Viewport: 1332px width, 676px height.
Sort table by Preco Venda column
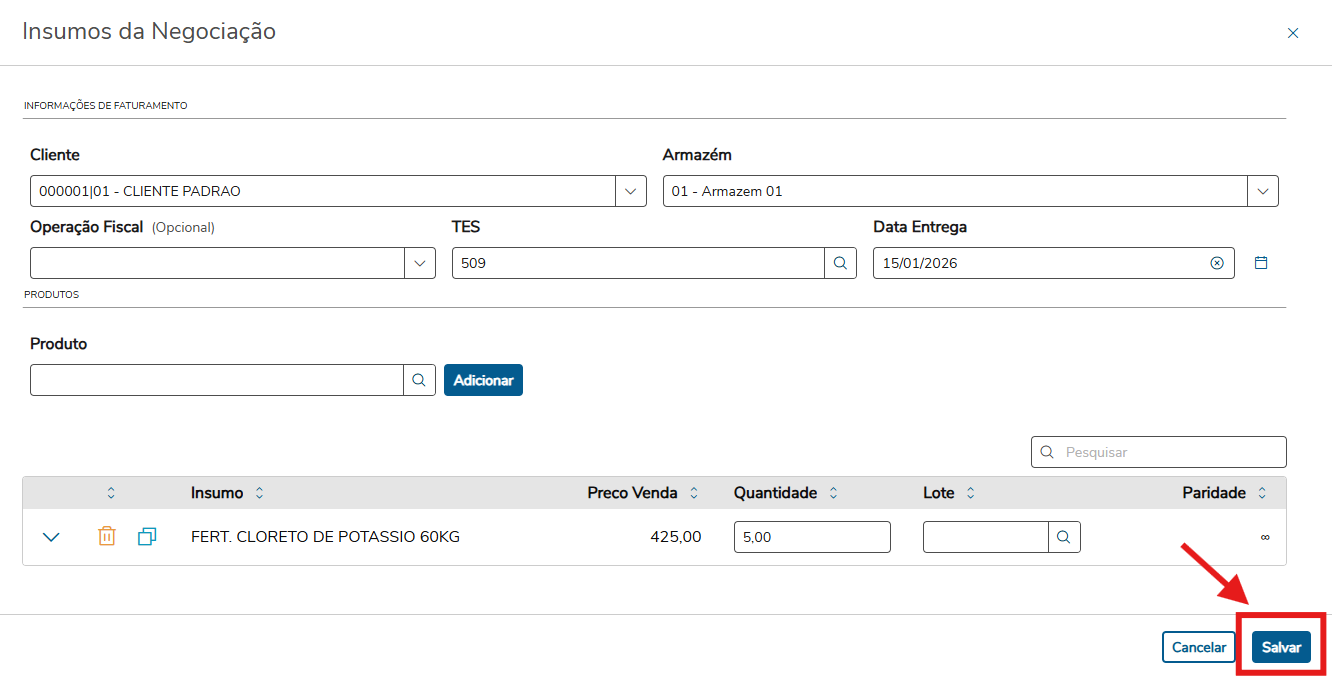[x=694, y=493]
